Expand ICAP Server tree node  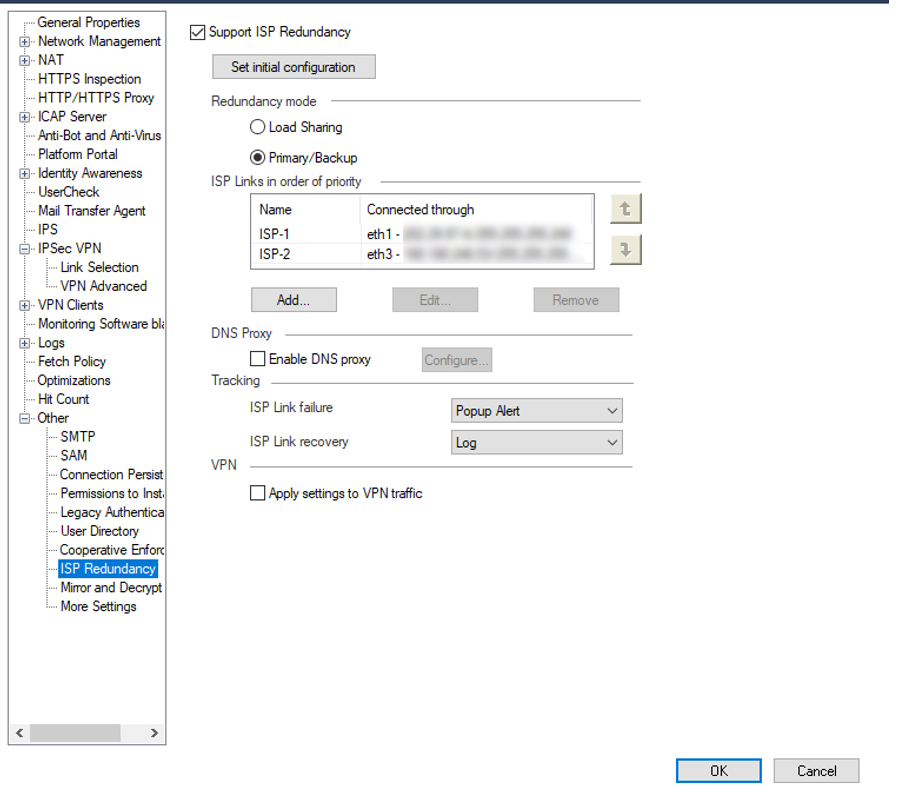(x=24, y=117)
